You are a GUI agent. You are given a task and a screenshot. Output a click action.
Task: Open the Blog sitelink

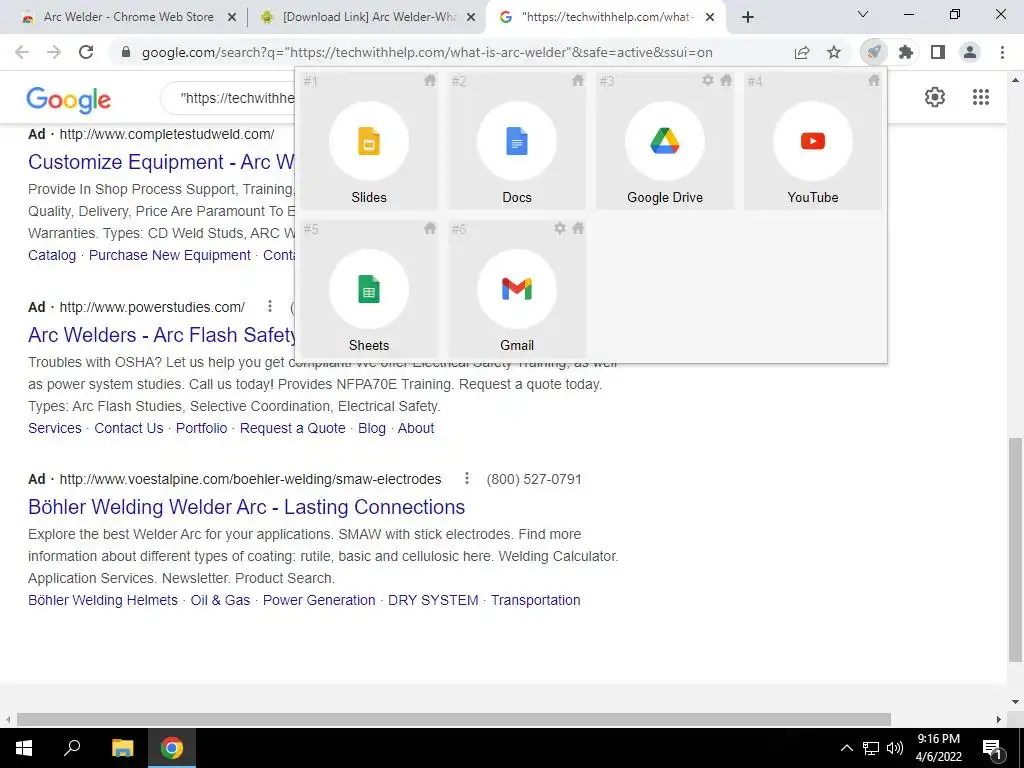[x=372, y=428]
